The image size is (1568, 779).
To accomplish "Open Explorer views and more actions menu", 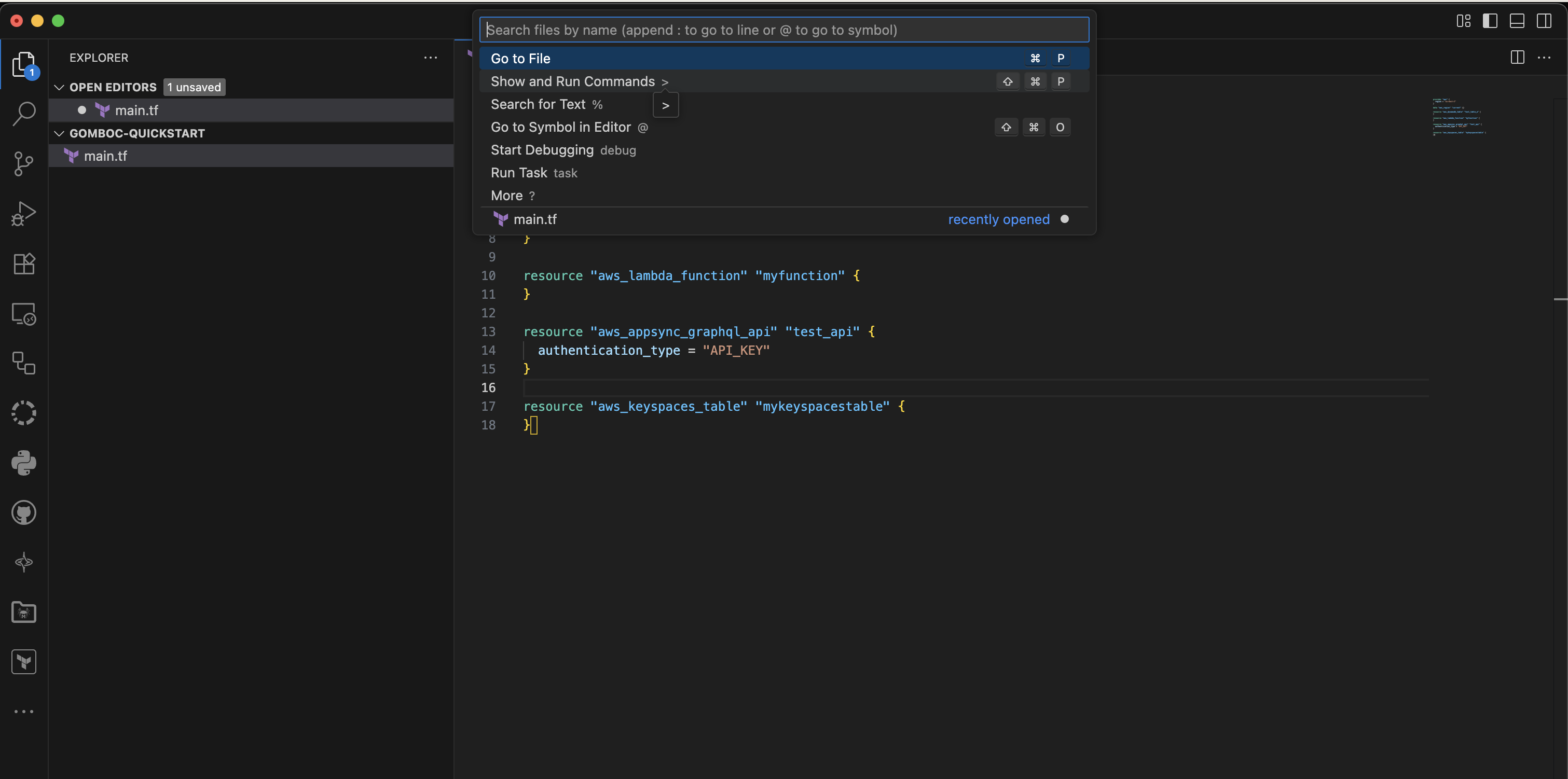I will click(x=430, y=58).
